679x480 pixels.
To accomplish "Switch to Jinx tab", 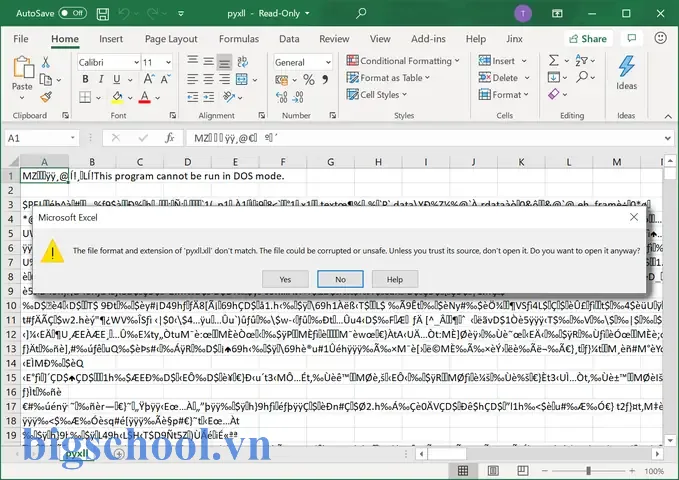I will [514, 39].
